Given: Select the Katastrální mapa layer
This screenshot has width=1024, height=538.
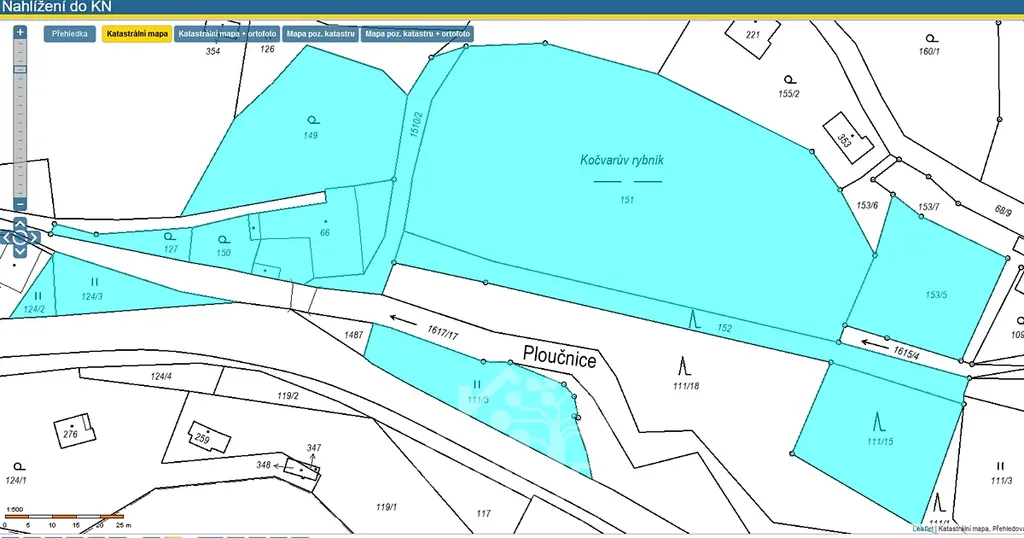Looking at the screenshot, I should click(136, 34).
